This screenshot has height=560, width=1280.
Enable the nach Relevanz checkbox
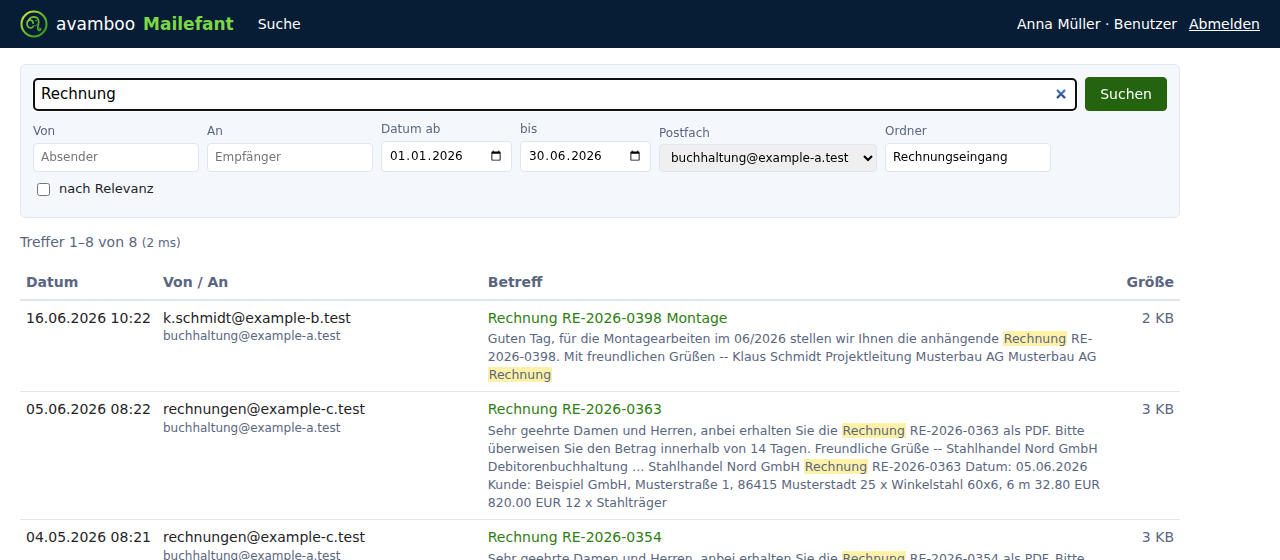click(43, 189)
